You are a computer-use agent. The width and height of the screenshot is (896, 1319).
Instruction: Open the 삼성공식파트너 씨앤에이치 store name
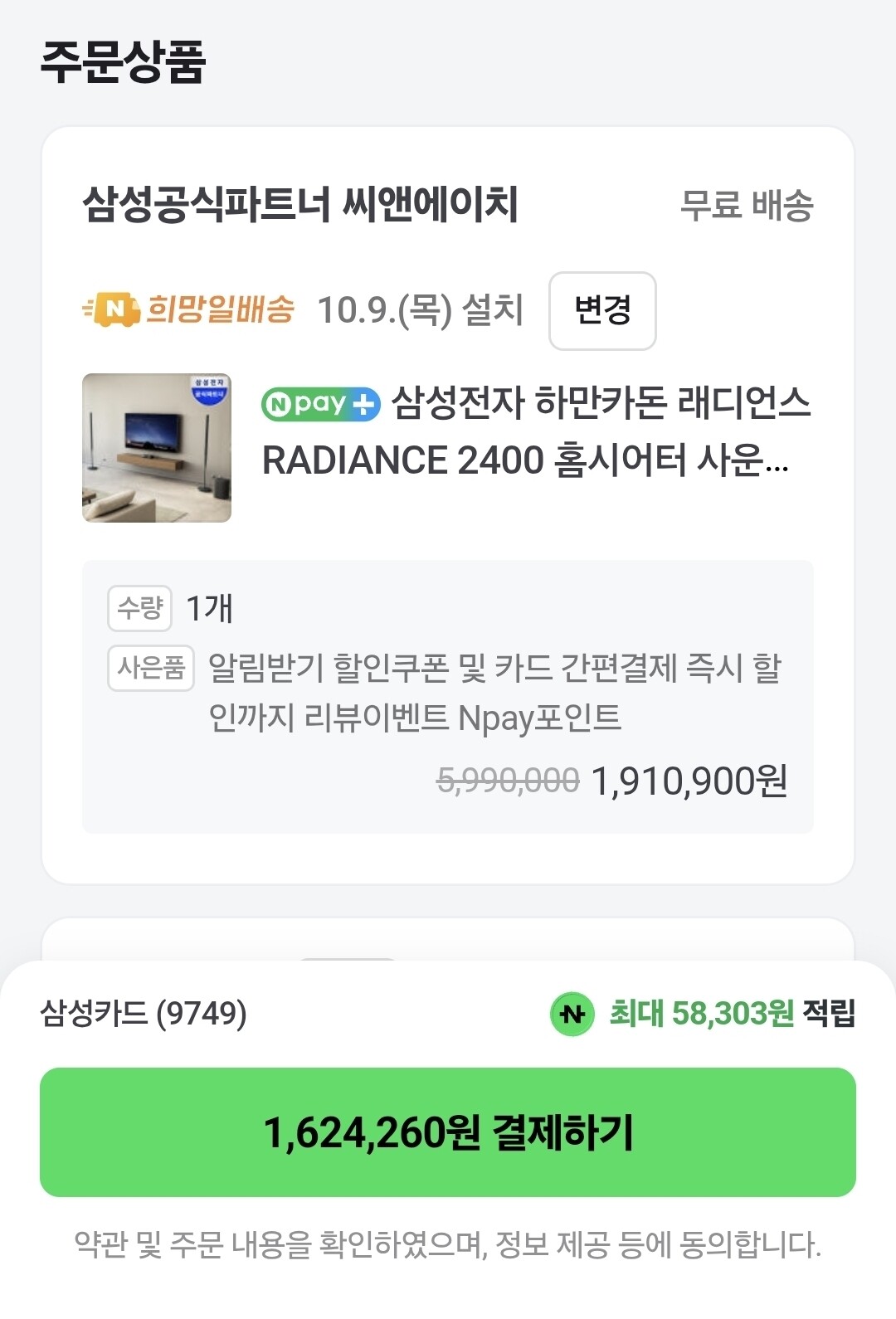tap(300, 204)
